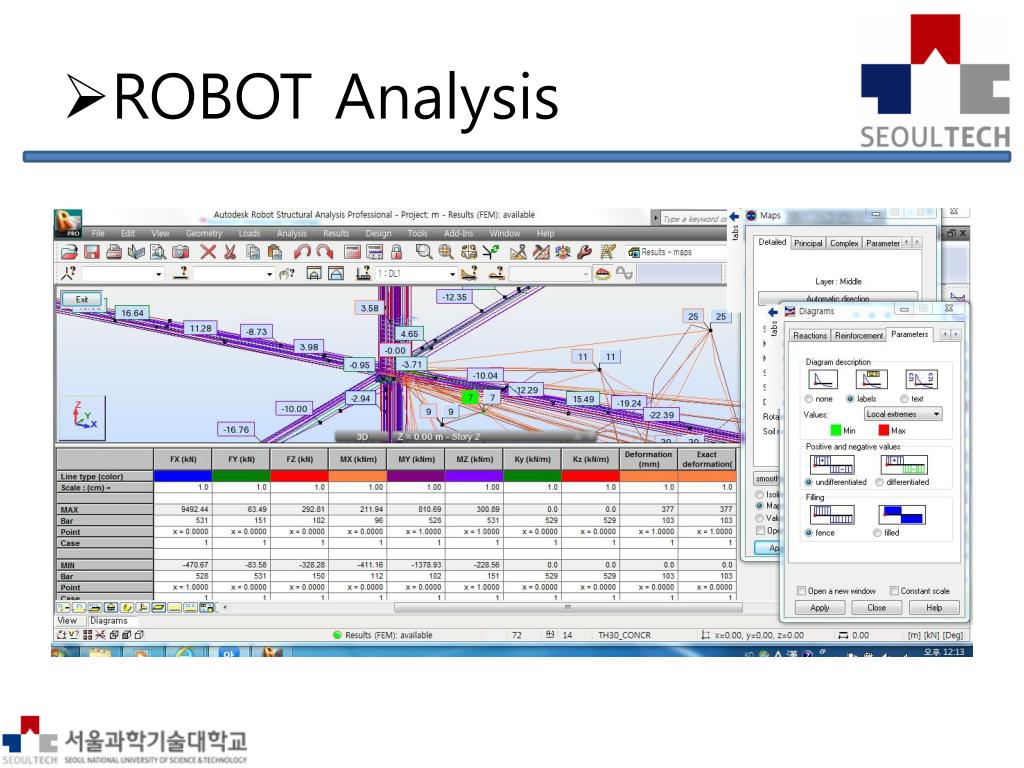Click the node selection question-mark icon
Viewport: 1024px width, 768px height.
click(68, 274)
